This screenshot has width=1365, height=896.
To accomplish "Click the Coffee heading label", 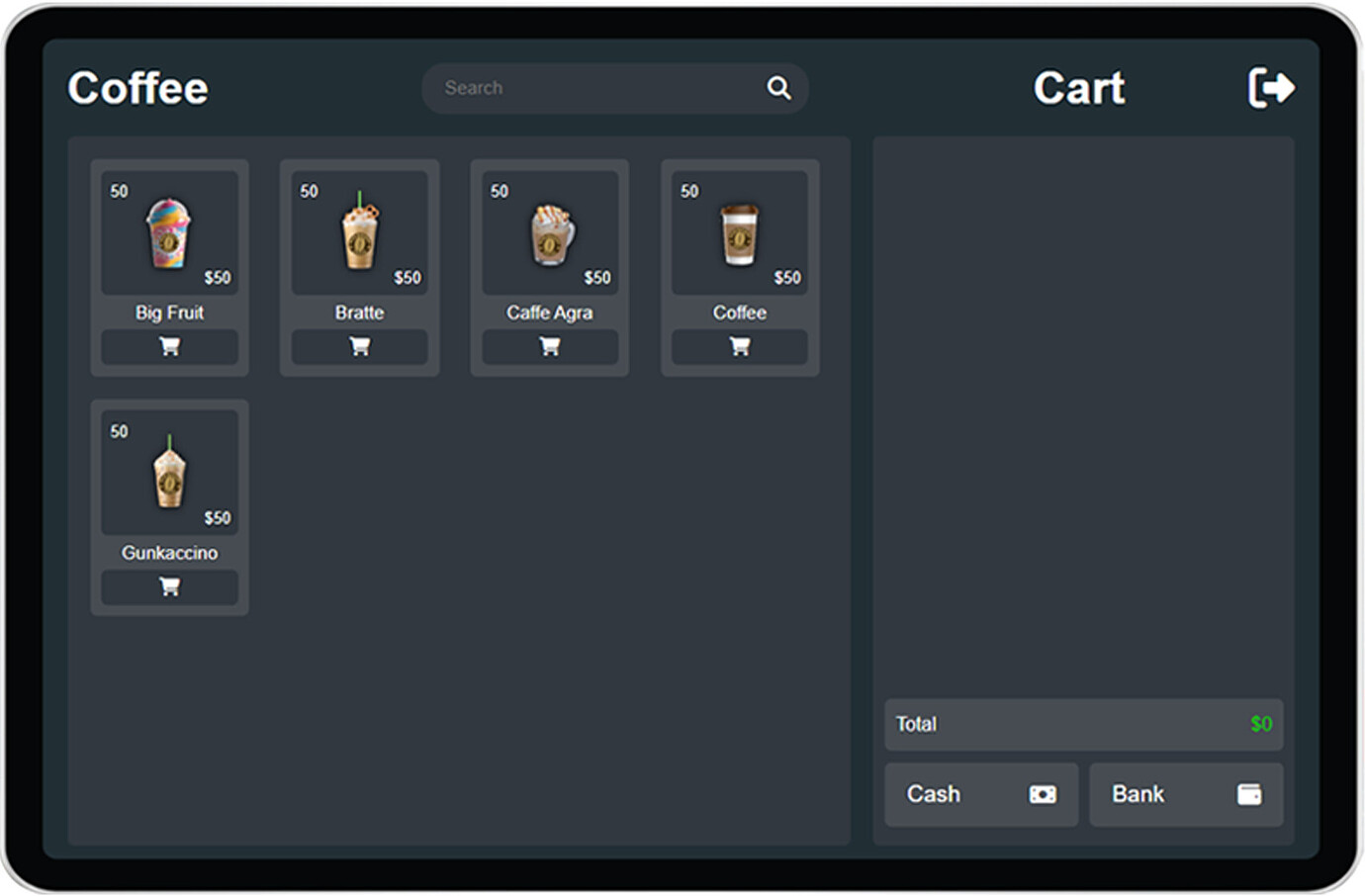I will [137, 88].
